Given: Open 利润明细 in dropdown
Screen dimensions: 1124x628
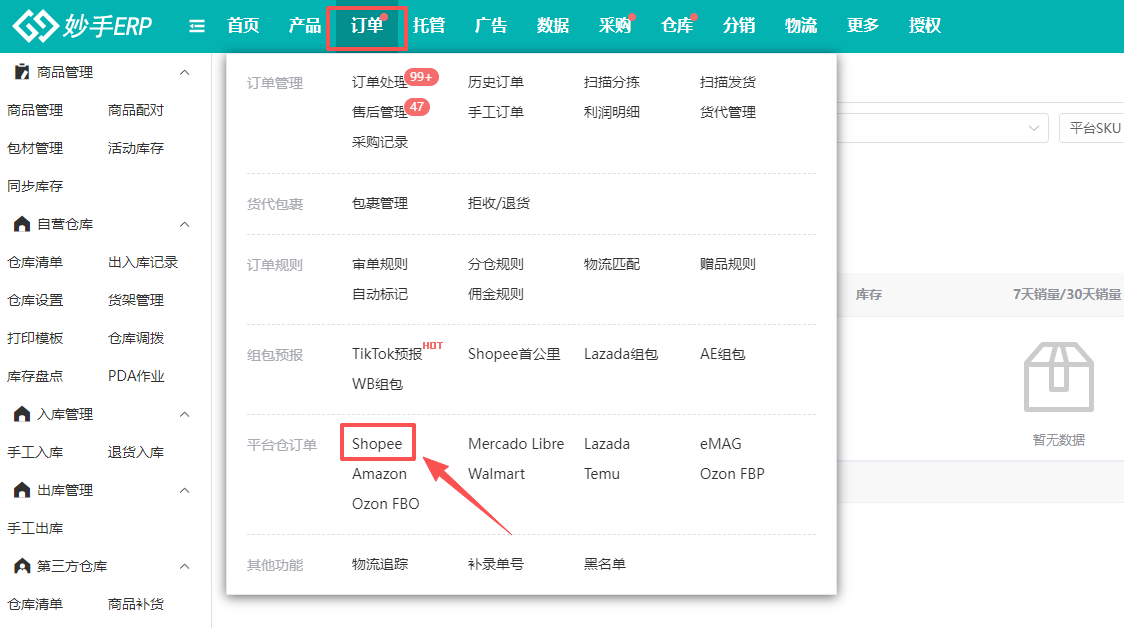Looking at the screenshot, I should coord(611,113).
